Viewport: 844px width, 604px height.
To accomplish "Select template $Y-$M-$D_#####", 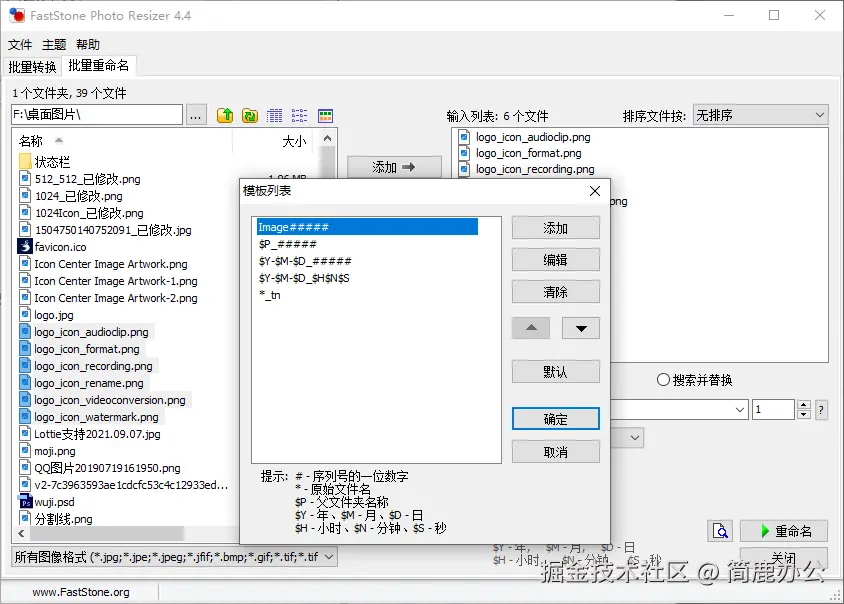I will point(305,261).
